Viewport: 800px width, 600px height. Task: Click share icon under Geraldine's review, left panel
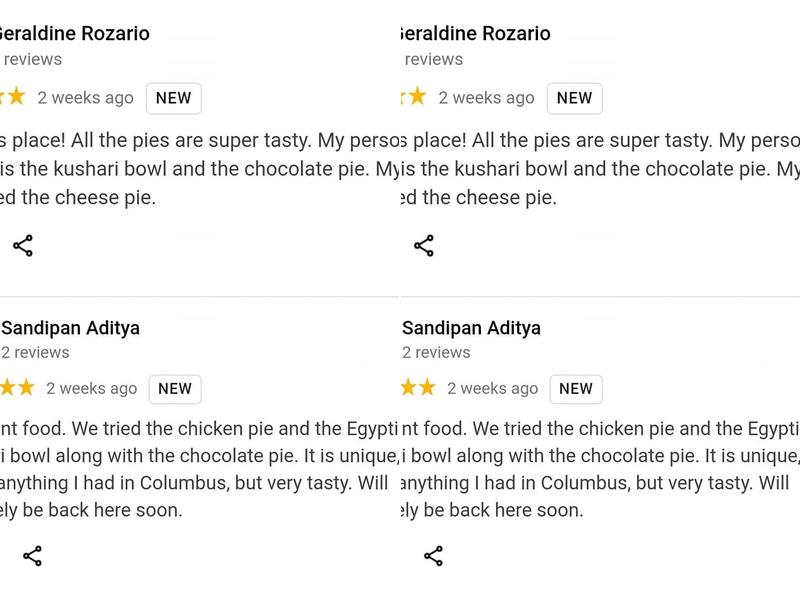(23, 245)
